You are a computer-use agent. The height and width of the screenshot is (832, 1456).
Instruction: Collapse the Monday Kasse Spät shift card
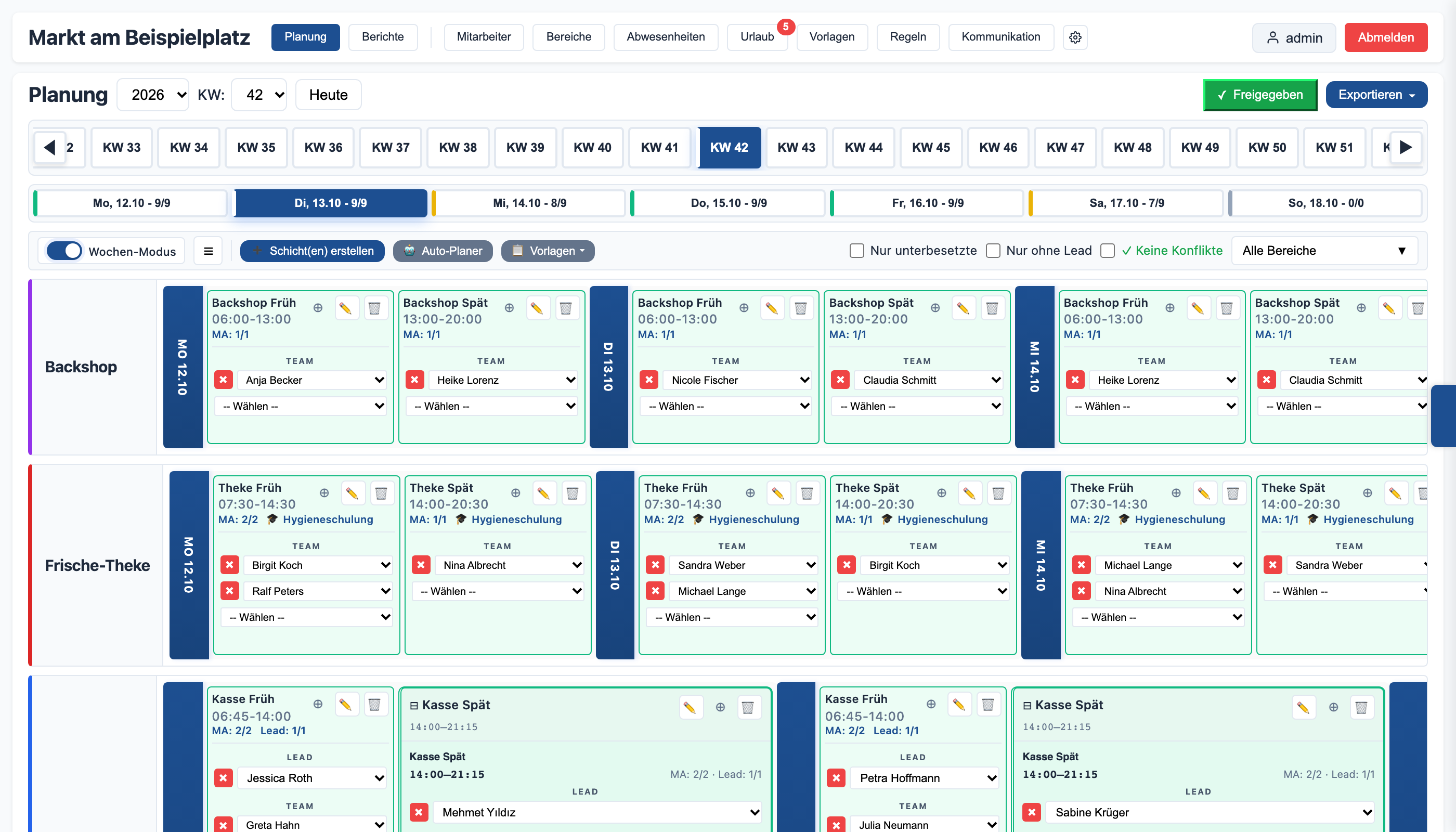414,705
